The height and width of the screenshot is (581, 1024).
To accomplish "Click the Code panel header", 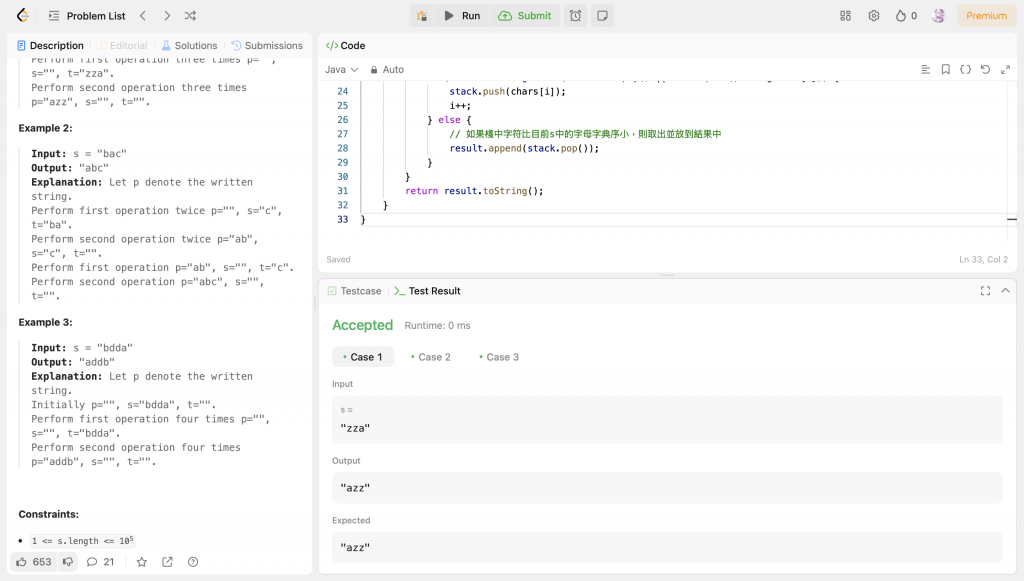I will coord(345,46).
